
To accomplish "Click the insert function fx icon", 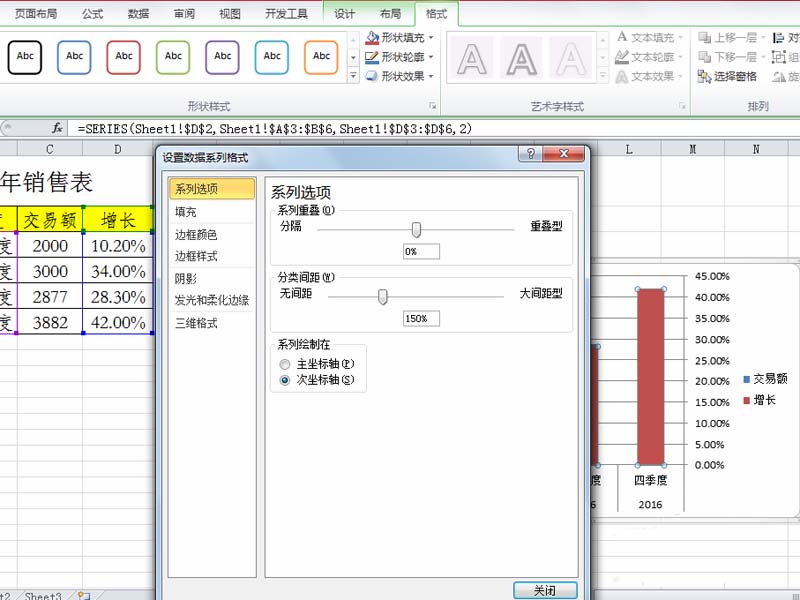I will 58,129.
